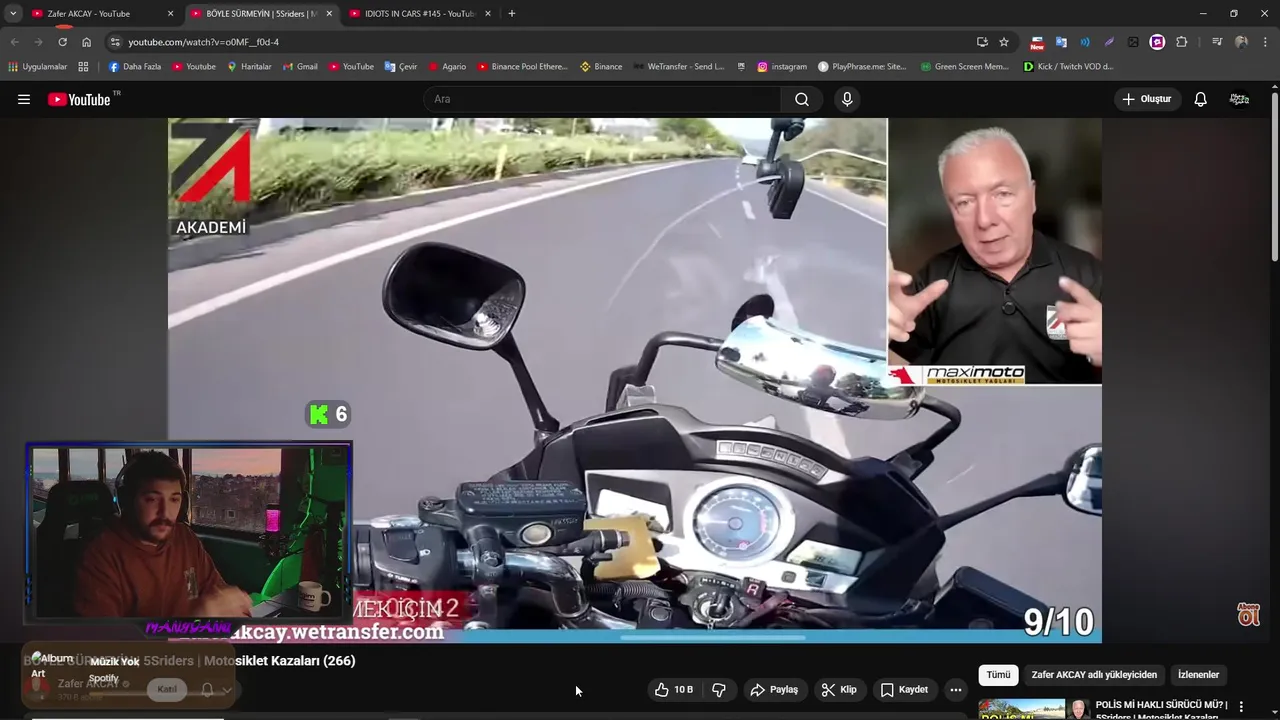Screen dimensions: 1280x720
Task: Click the purple feather extension icon
Action: pos(1109,42)
